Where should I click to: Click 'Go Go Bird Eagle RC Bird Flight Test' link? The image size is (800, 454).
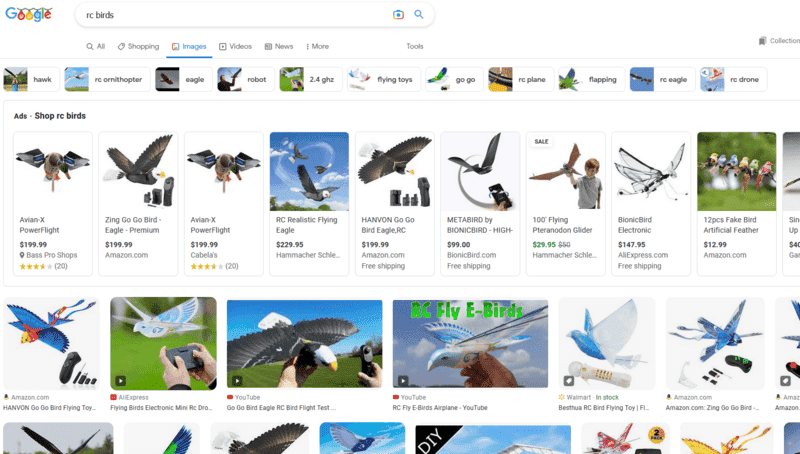click(282, 408)
